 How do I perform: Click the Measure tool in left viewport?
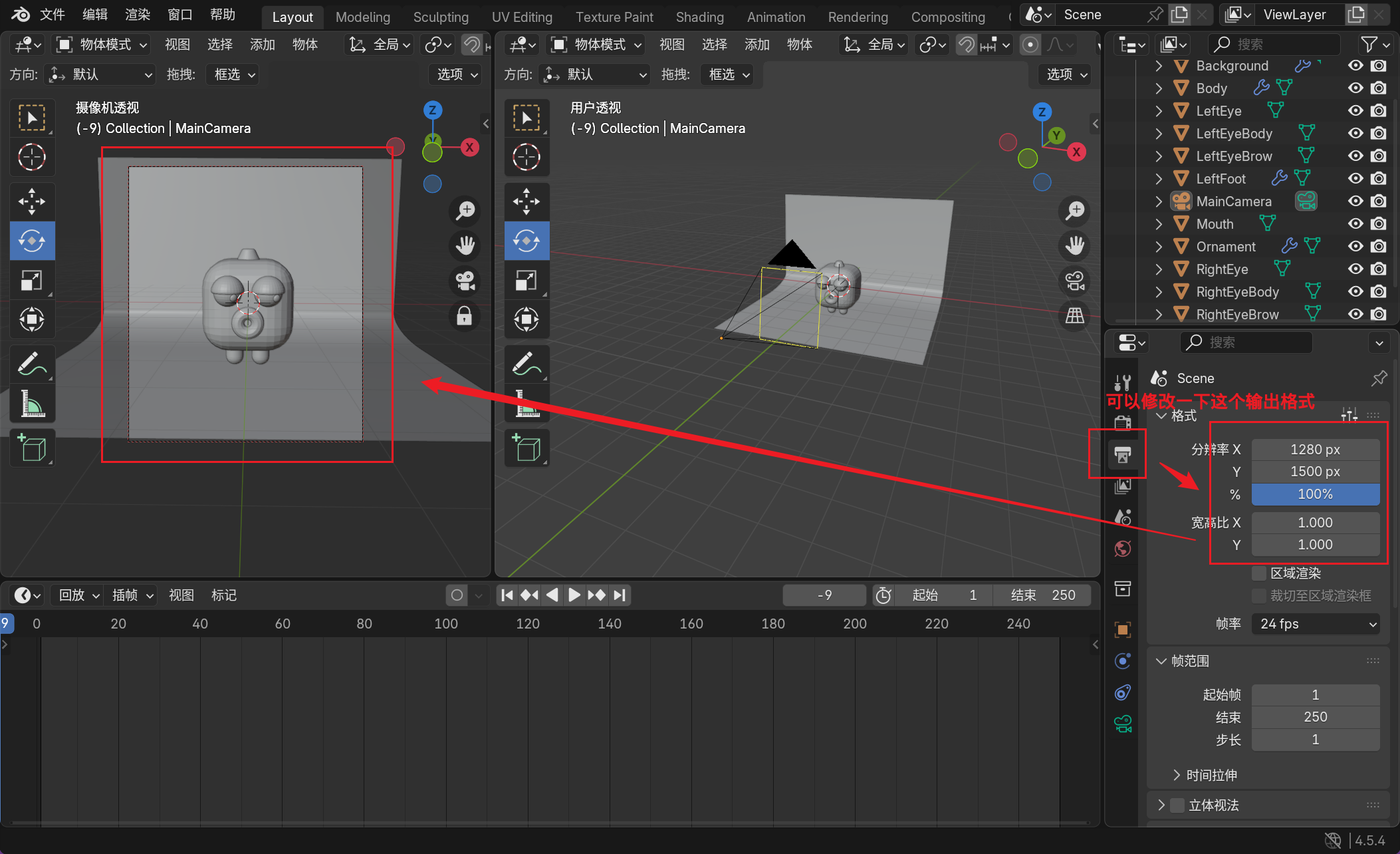pyautogui.click(x=32, y=404)
